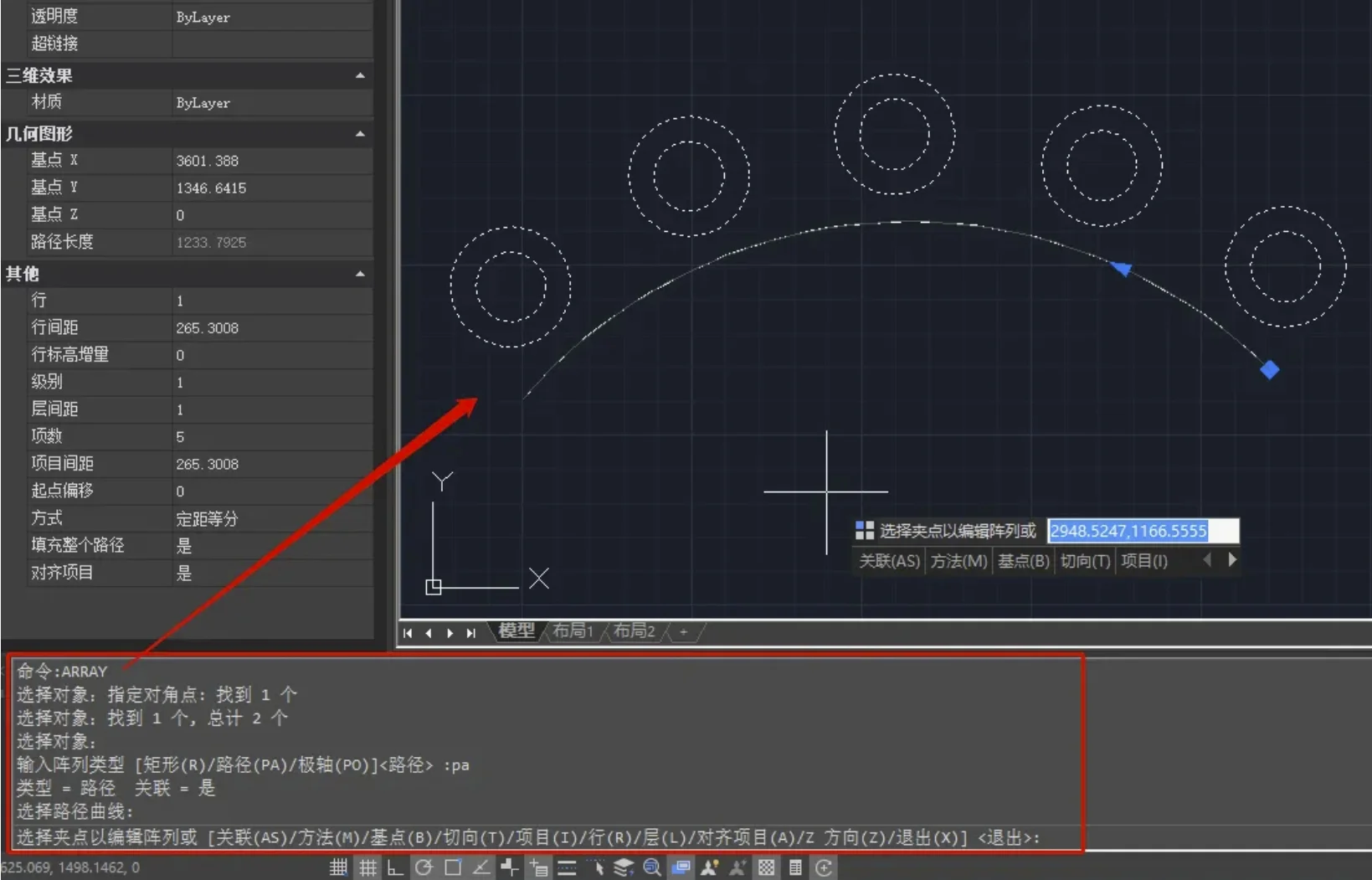The image size is (1372, 880).
Task: Click the 路径长度 value 1233.7925
Action: [x=272, y=243]
